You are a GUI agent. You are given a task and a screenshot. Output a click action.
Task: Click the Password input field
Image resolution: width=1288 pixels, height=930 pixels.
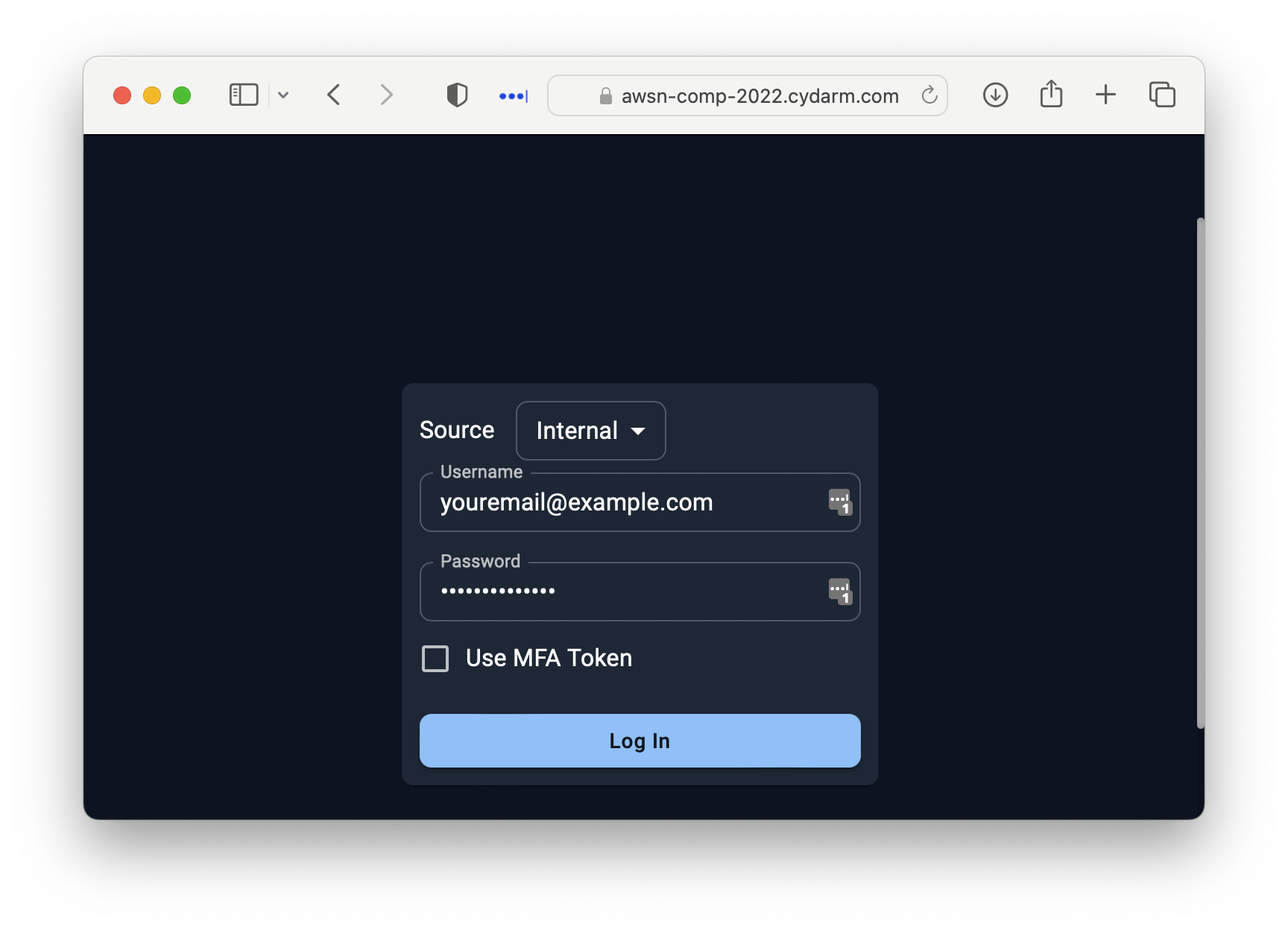tap(640, 592)
